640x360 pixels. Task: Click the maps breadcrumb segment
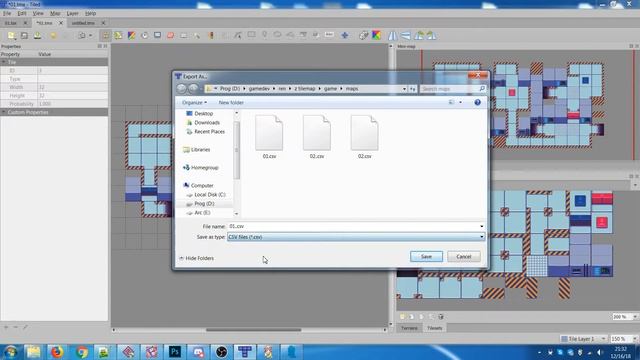352,89
